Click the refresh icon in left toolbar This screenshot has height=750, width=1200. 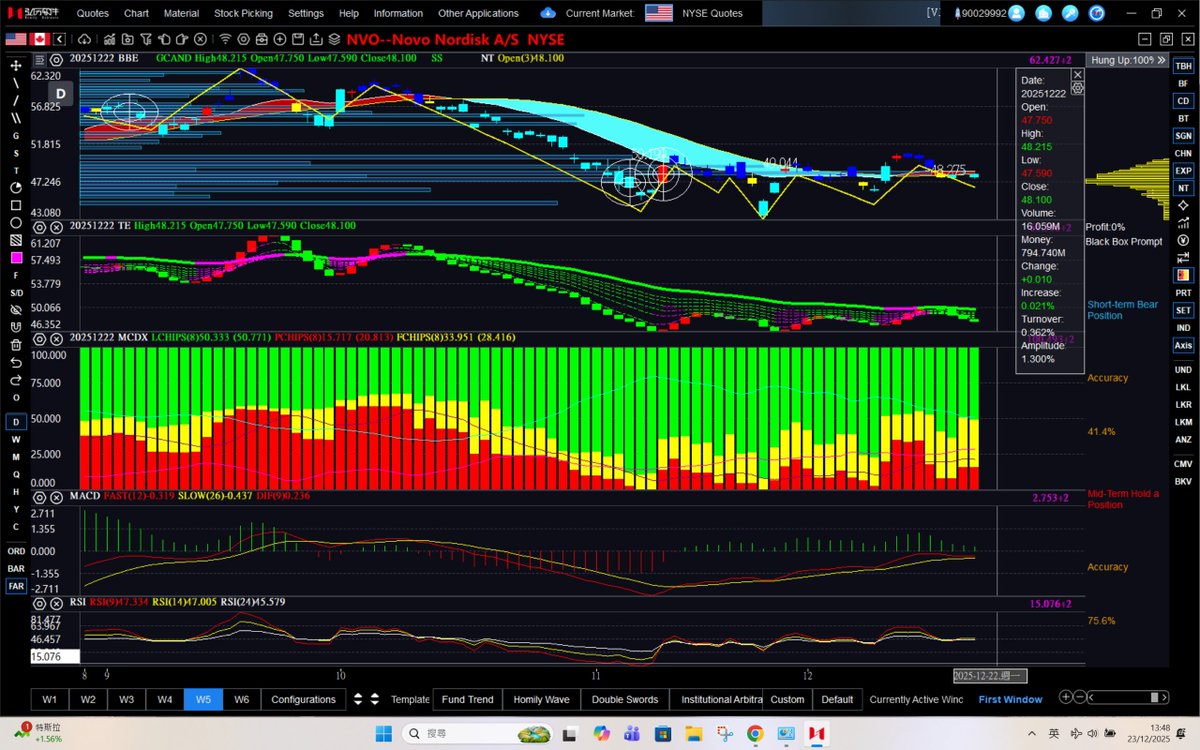pos(16,380)
